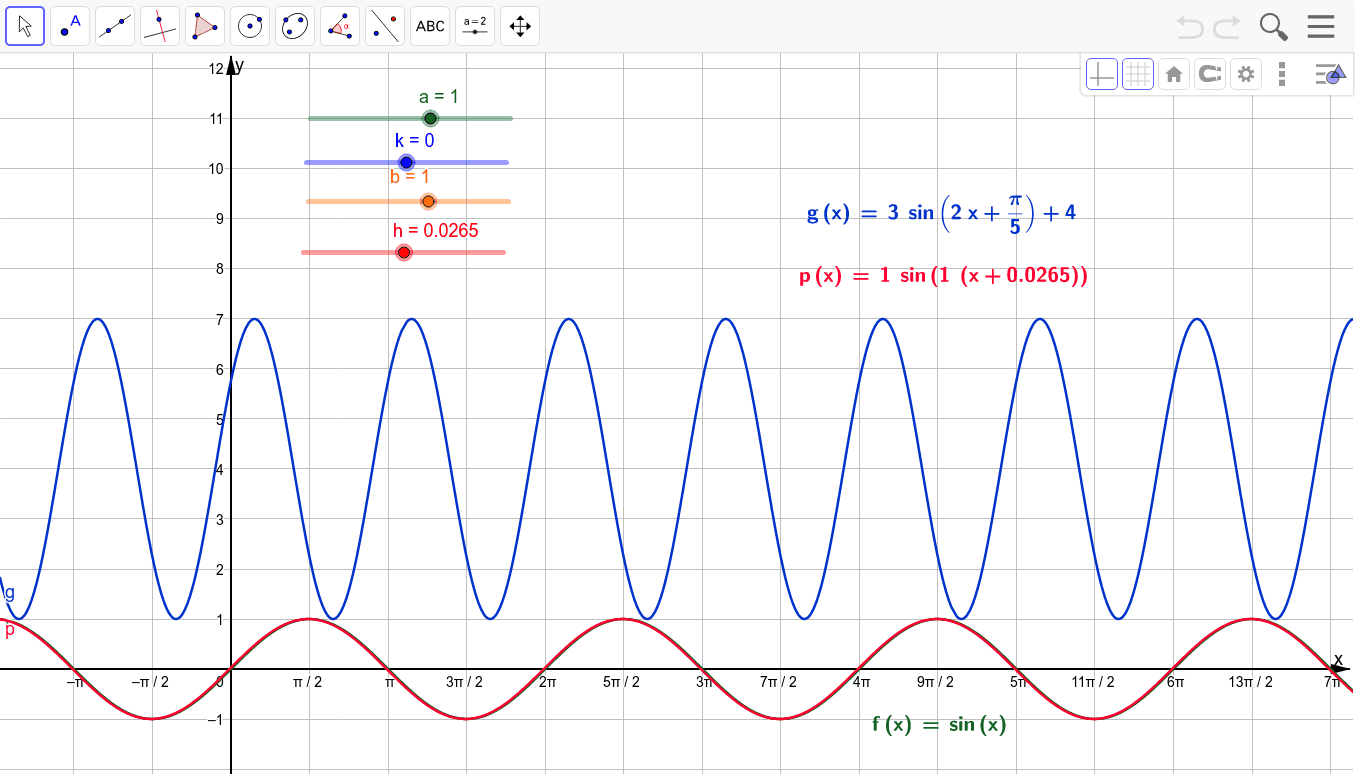Select the Move Graphics View tool
The image size is (1355, 776).
(x=520, y=26)
